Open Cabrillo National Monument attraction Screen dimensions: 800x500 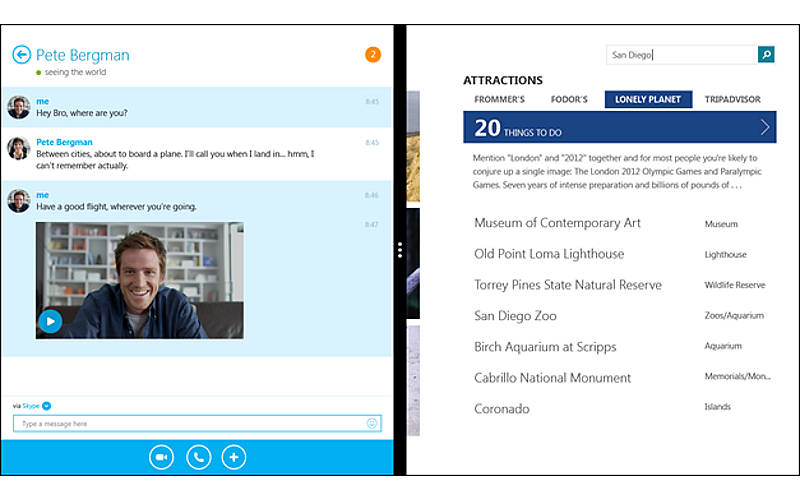click(x=553, y=378)
